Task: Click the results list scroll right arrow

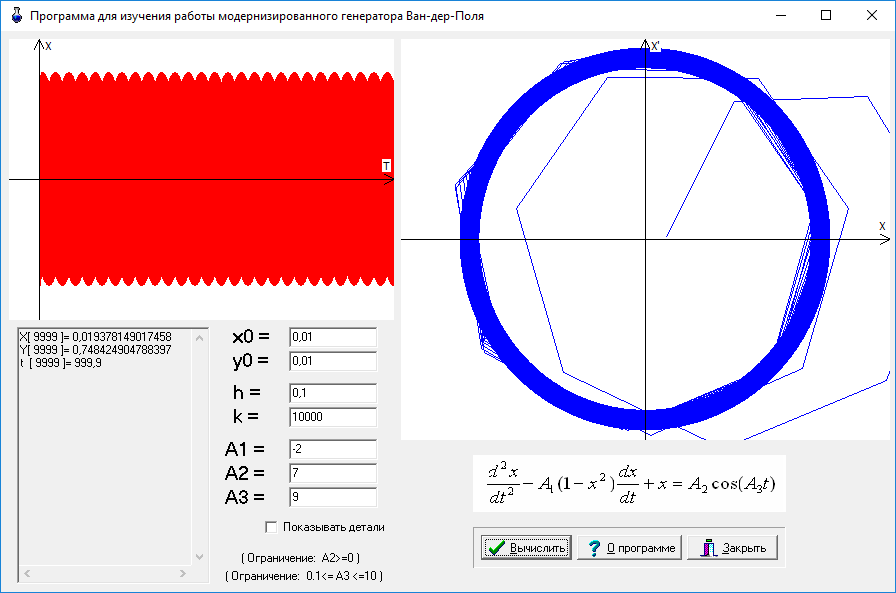Action: pyautogui.click(x=183, y=573)
